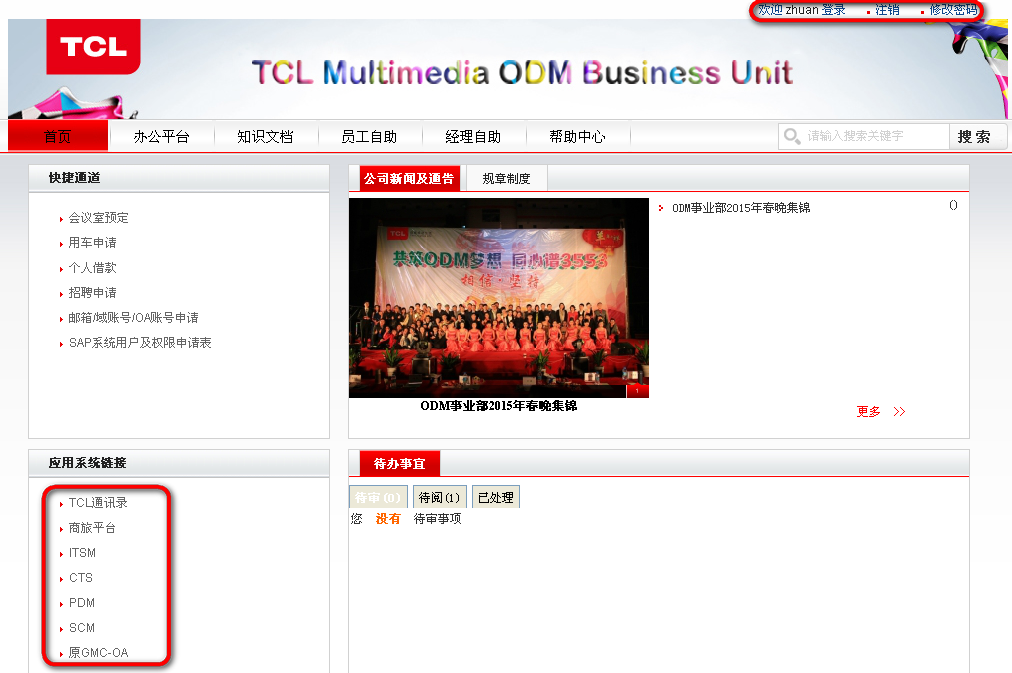
Task: Click the photo caption ODM事业部2015年春晚集锦
Action: click(x=499, y=406)
